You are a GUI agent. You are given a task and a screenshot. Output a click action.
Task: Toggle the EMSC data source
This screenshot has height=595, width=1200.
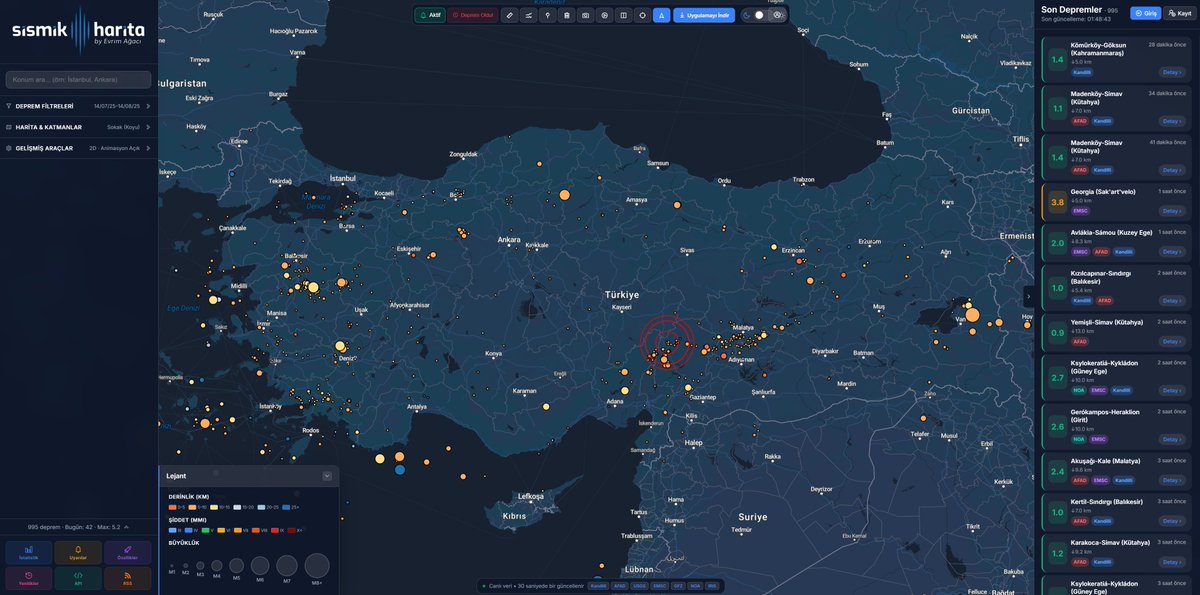pyautogui.click(x=659, y=586)
